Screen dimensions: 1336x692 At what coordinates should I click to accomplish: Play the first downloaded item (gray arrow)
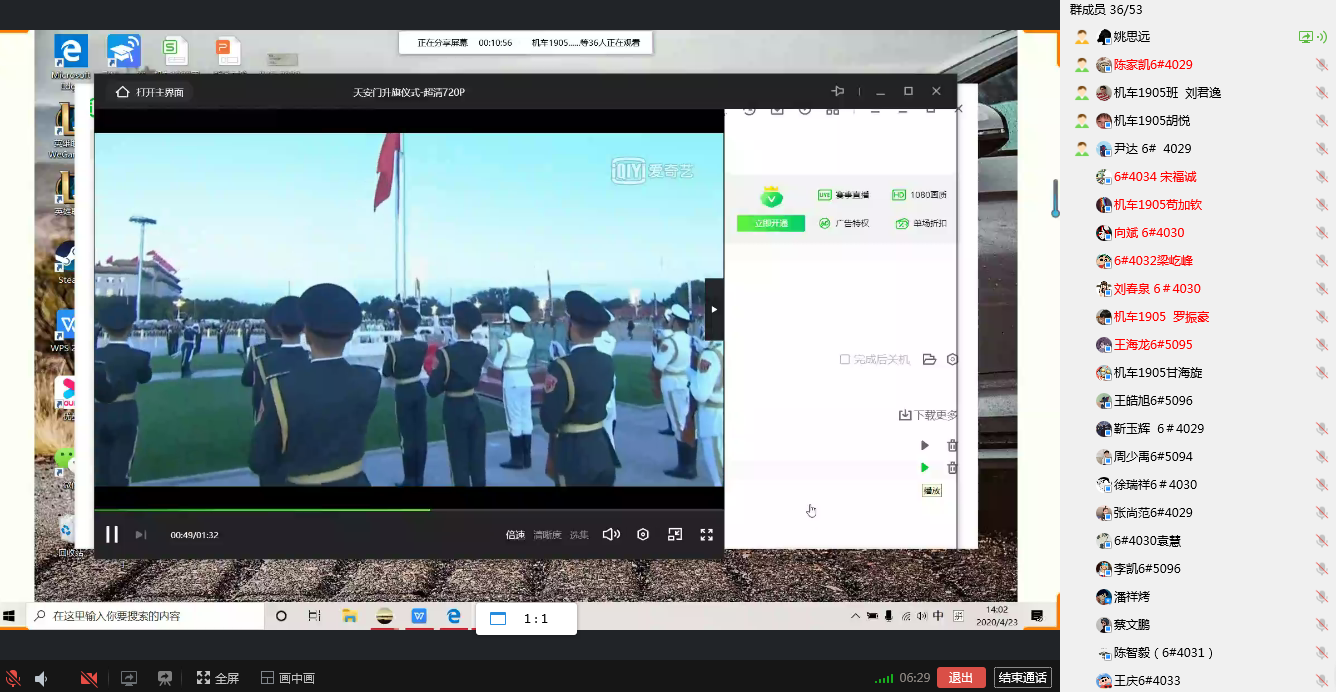point(925,445)
